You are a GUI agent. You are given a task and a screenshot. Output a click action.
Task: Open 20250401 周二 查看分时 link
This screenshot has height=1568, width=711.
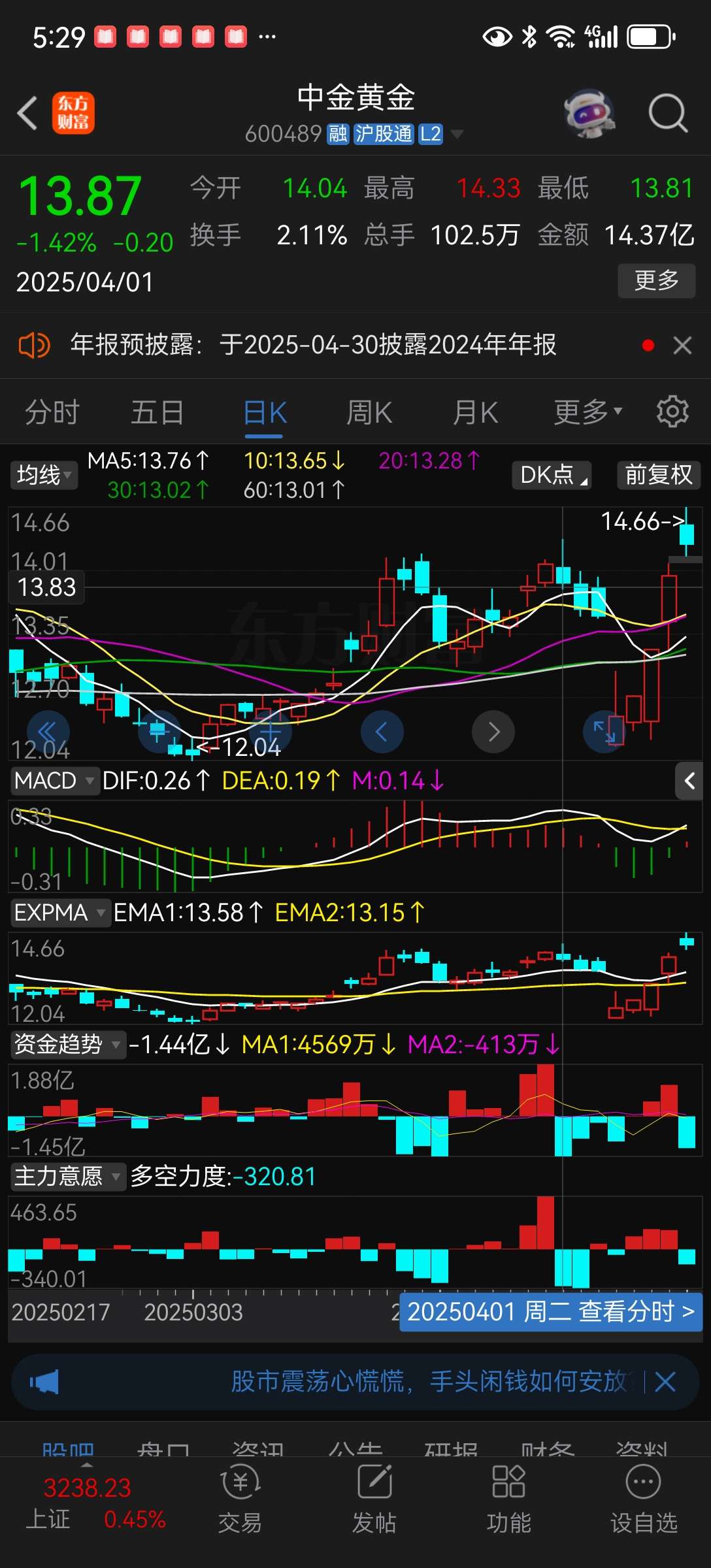point(551,1311)
